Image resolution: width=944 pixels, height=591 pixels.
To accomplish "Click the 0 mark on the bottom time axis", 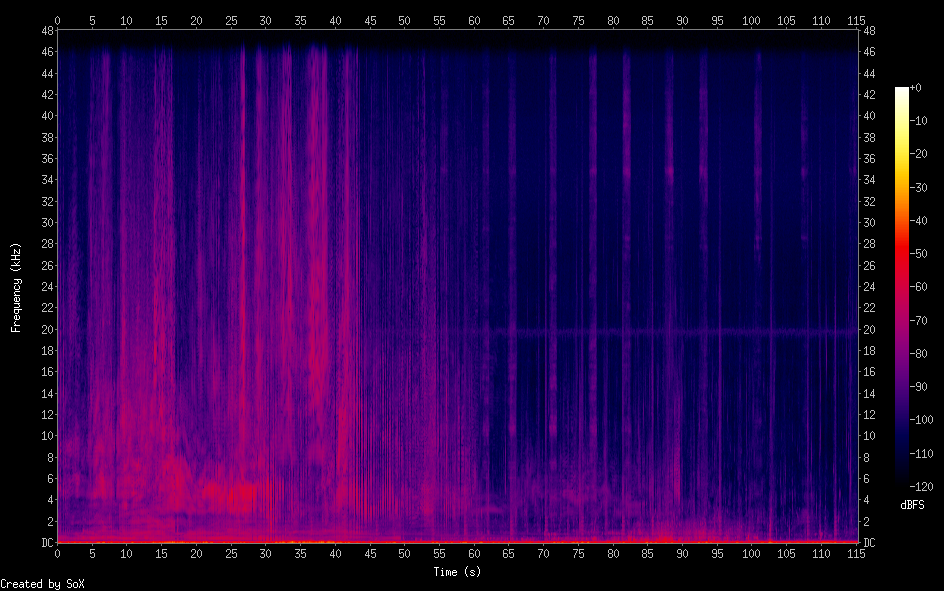I will [x=57, y=553].
